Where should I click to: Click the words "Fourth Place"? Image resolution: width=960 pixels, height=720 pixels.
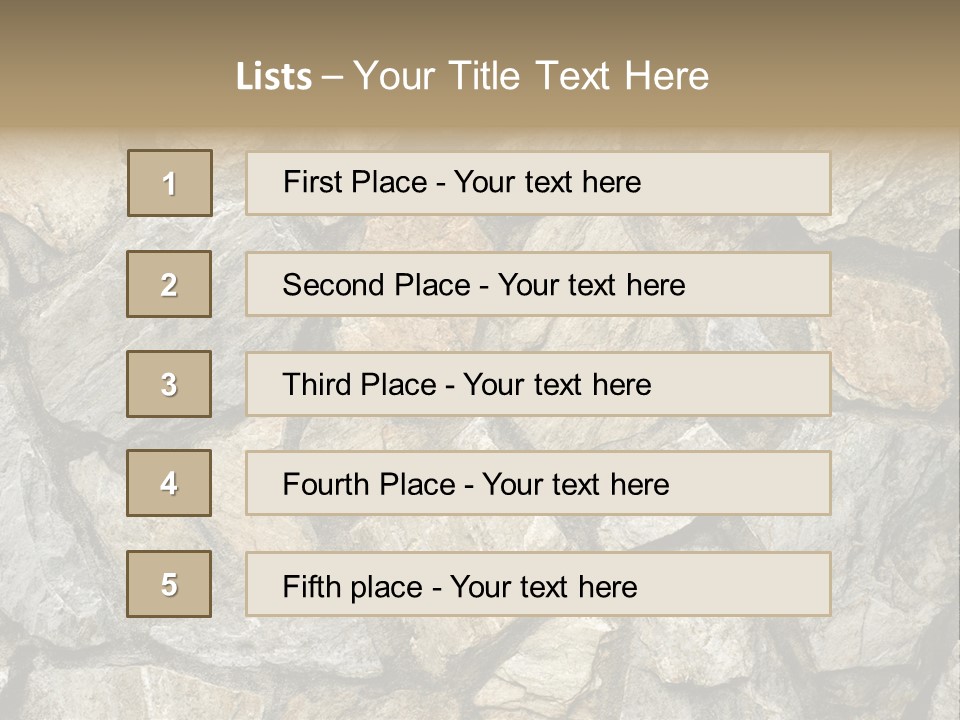[x=368, y=485]
